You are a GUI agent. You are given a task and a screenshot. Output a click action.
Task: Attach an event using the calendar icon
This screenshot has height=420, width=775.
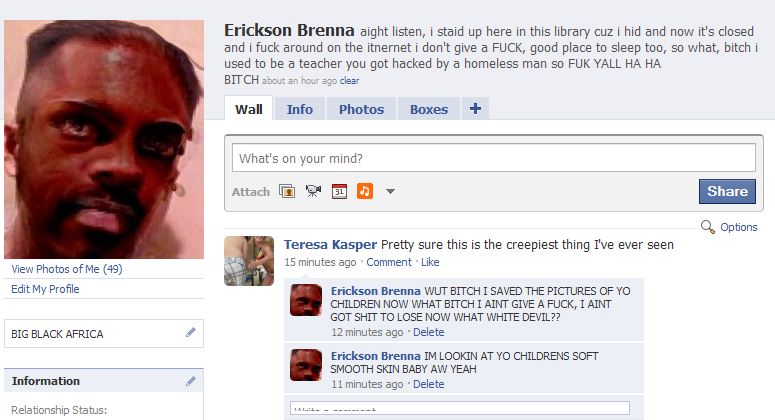point(339,191)
